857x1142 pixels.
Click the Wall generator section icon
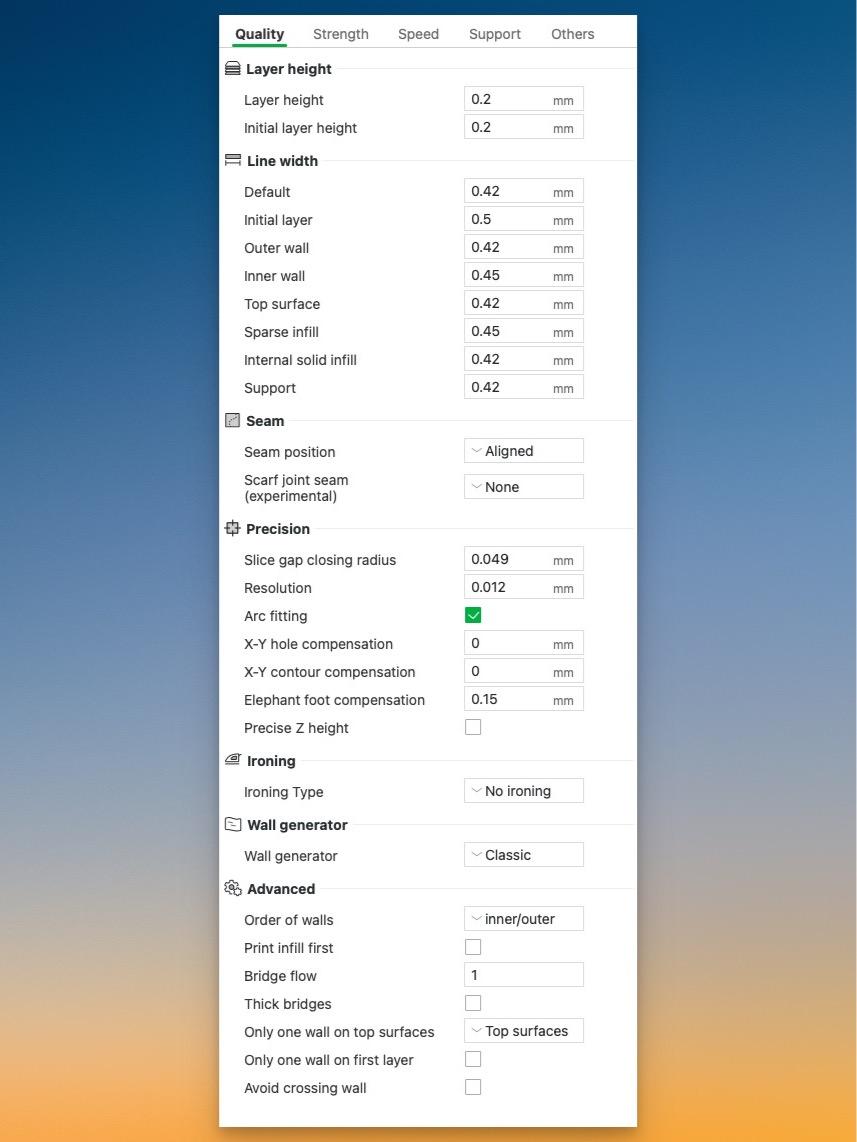pos(233,824)
